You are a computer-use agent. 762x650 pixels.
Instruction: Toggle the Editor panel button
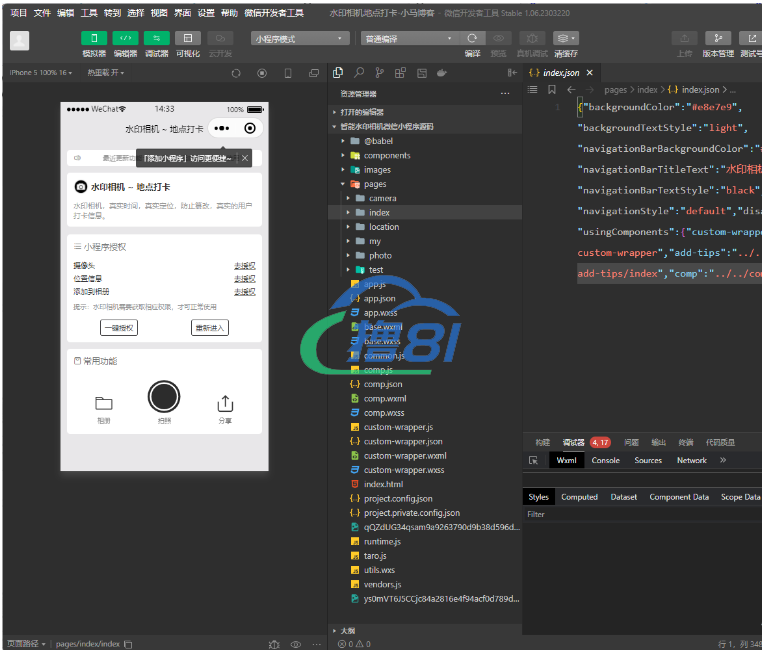[x=125, y=38]
